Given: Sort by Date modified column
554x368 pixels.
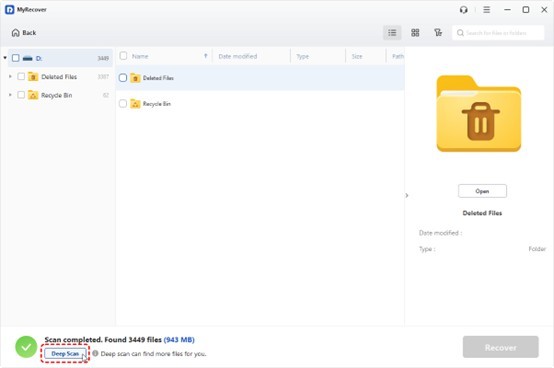Looking at the screenshot, I should point(238,56).
